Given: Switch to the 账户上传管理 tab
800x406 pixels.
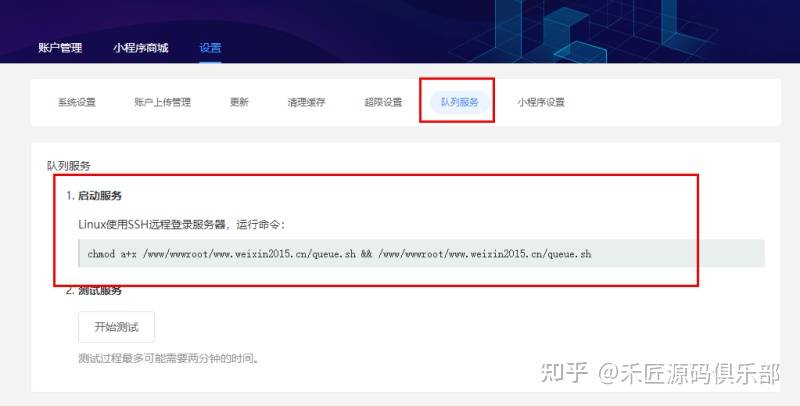Looking at the screenshot, I should pyautogui.click(x=163, y=102).
